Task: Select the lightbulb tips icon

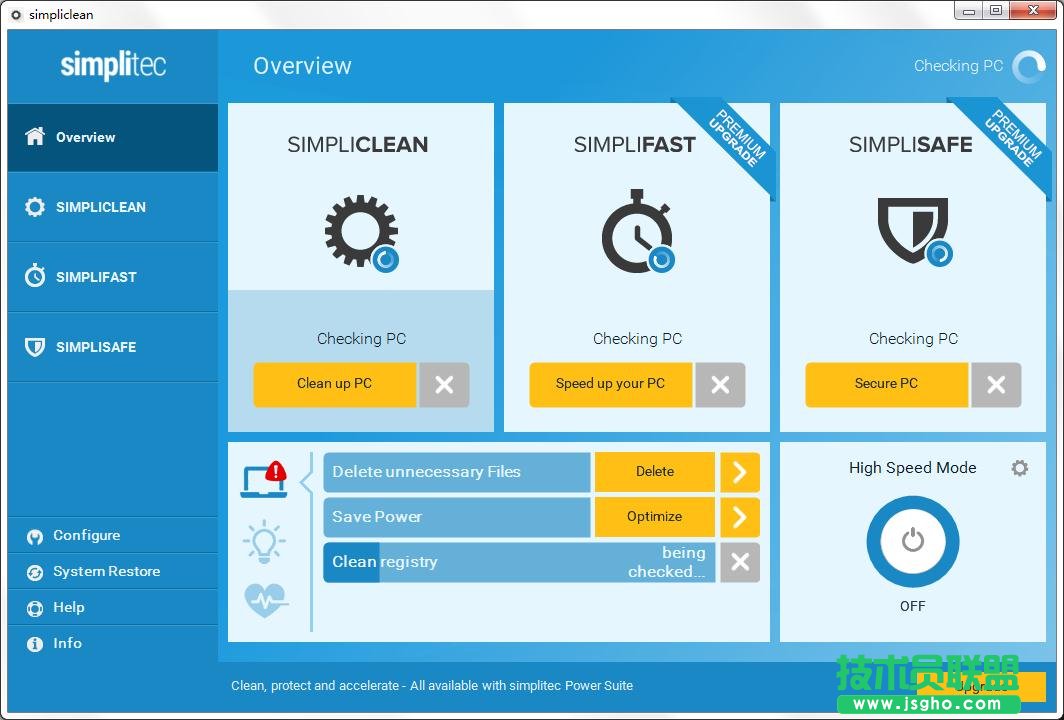Action: pos(264,541)
